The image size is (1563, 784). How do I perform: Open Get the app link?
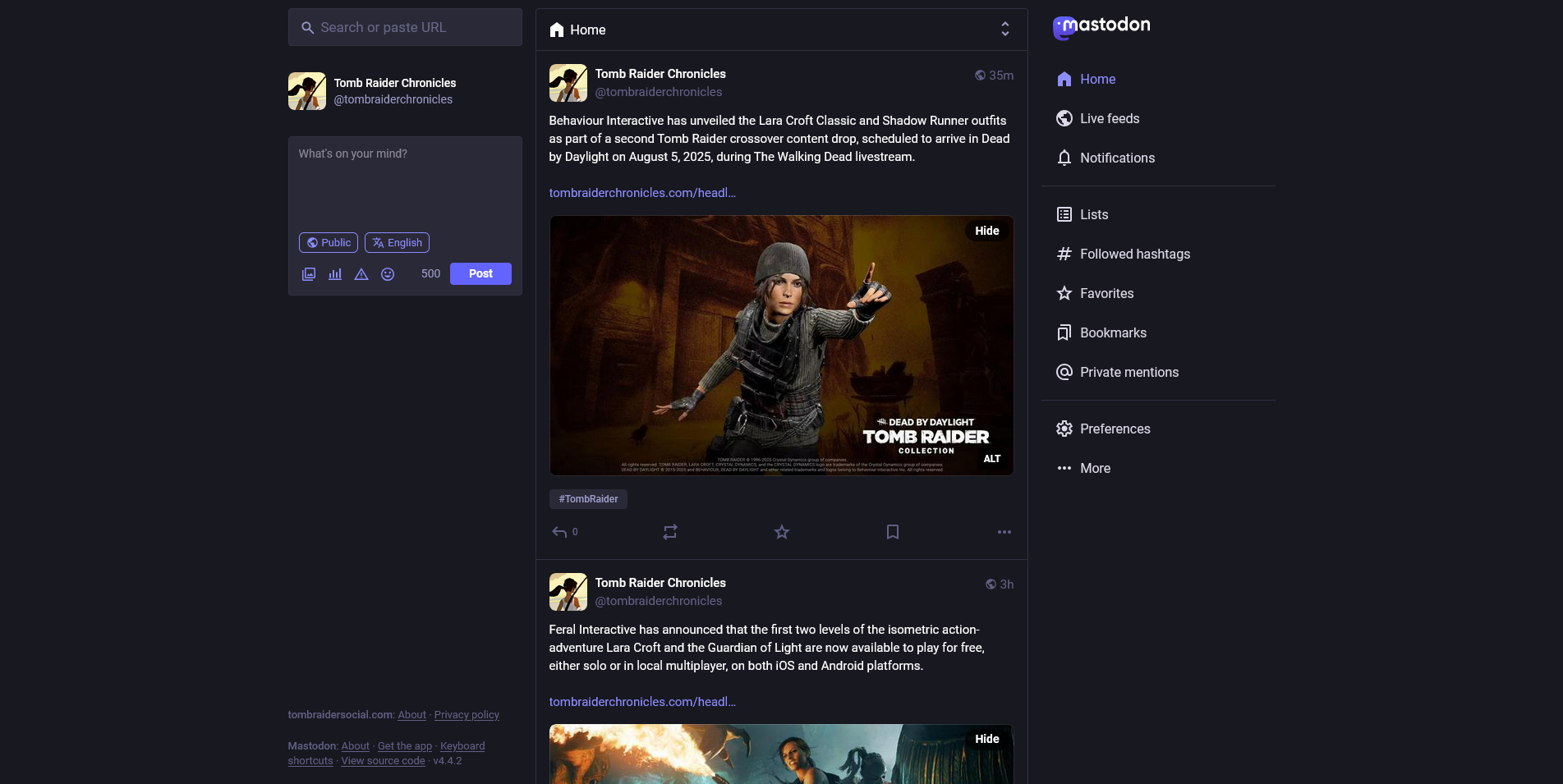pos(404,746)
